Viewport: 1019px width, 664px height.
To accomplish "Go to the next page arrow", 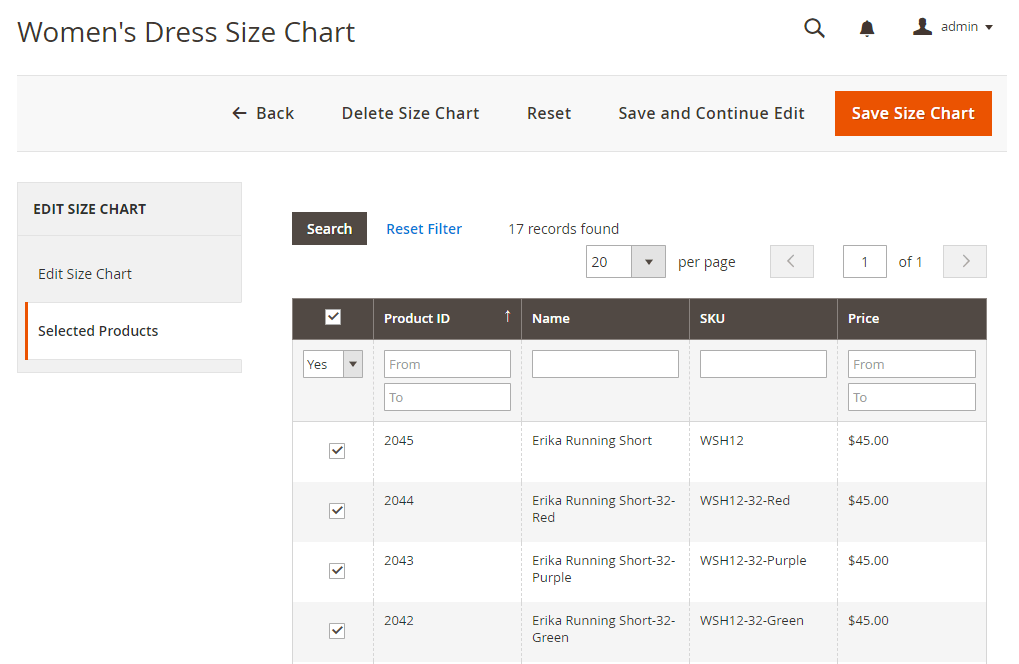I will 965,262.
